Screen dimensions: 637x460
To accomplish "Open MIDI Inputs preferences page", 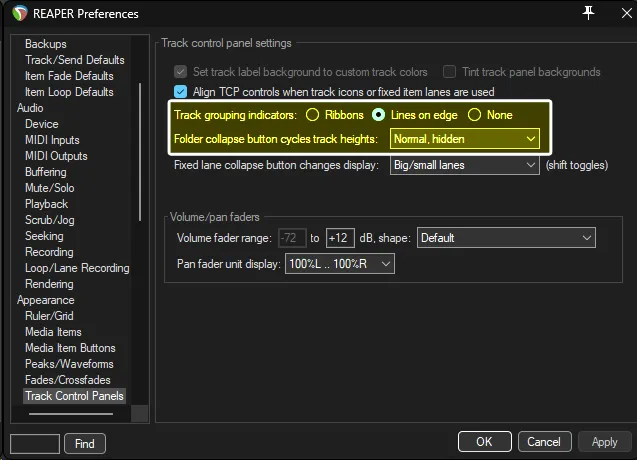I will tap(52, 140).
